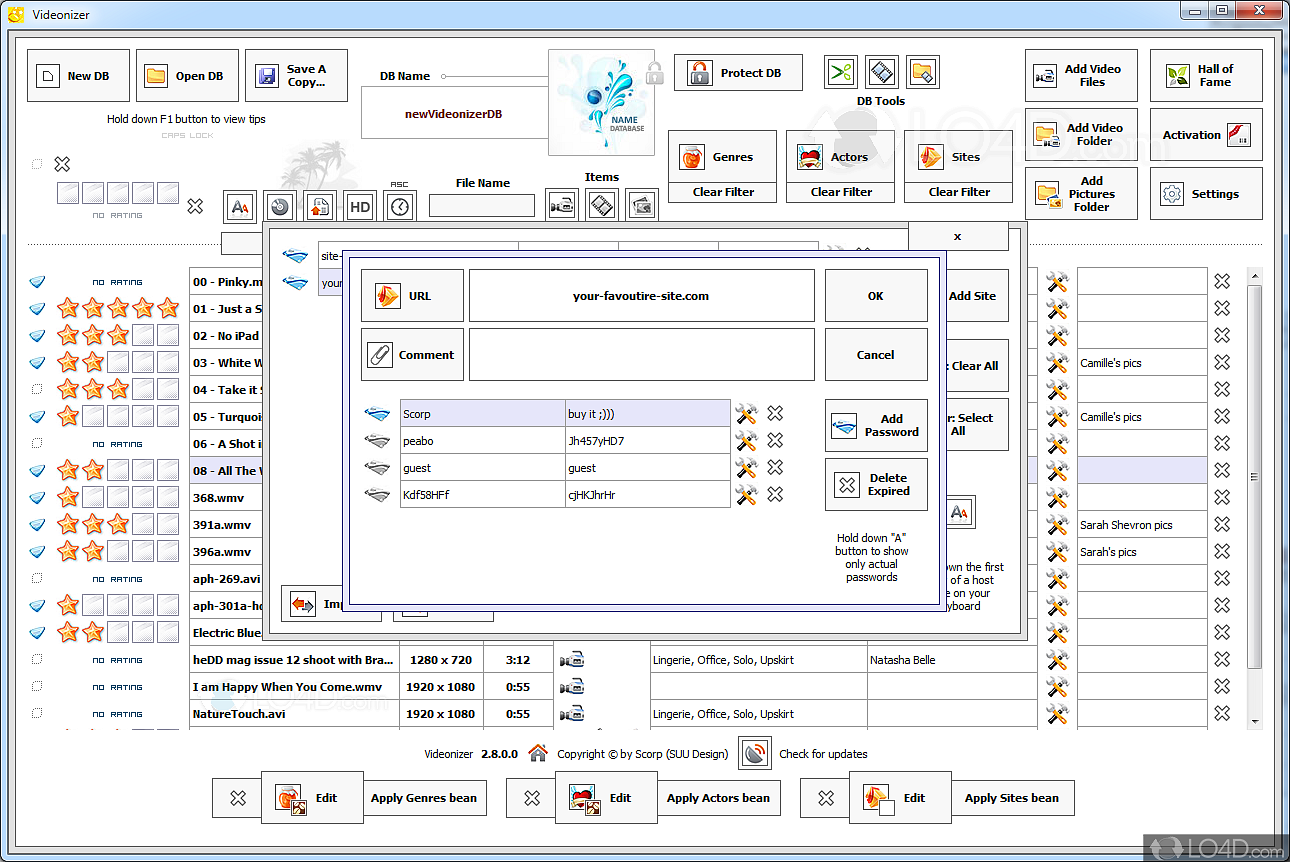The height and width of the screenshot is (862, 1290).
Task: Expand the chevron beside the site list entry
Action: click(295, 256)
